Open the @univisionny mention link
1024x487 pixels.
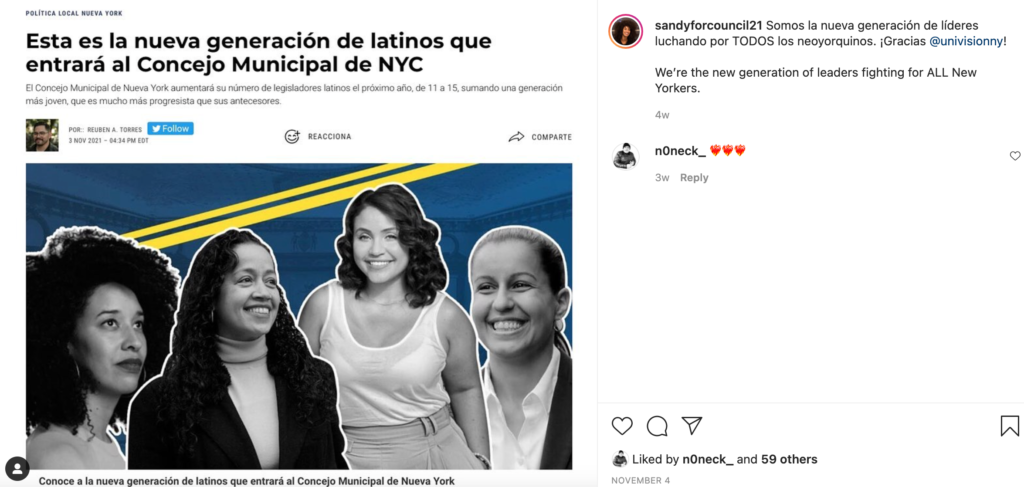pos(966,42)
